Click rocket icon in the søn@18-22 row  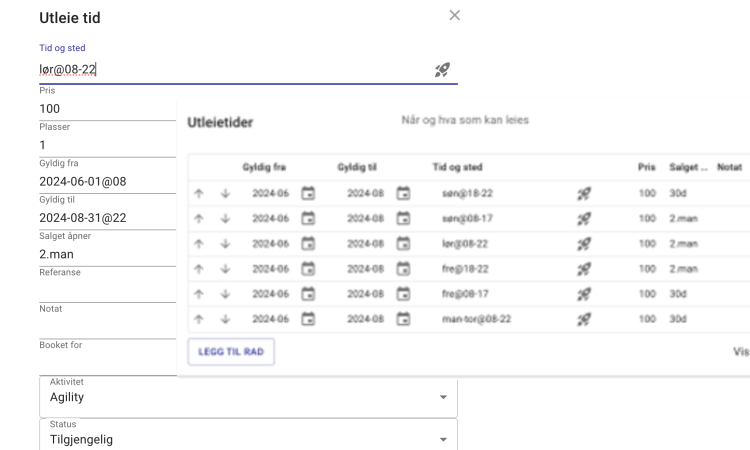585,193
